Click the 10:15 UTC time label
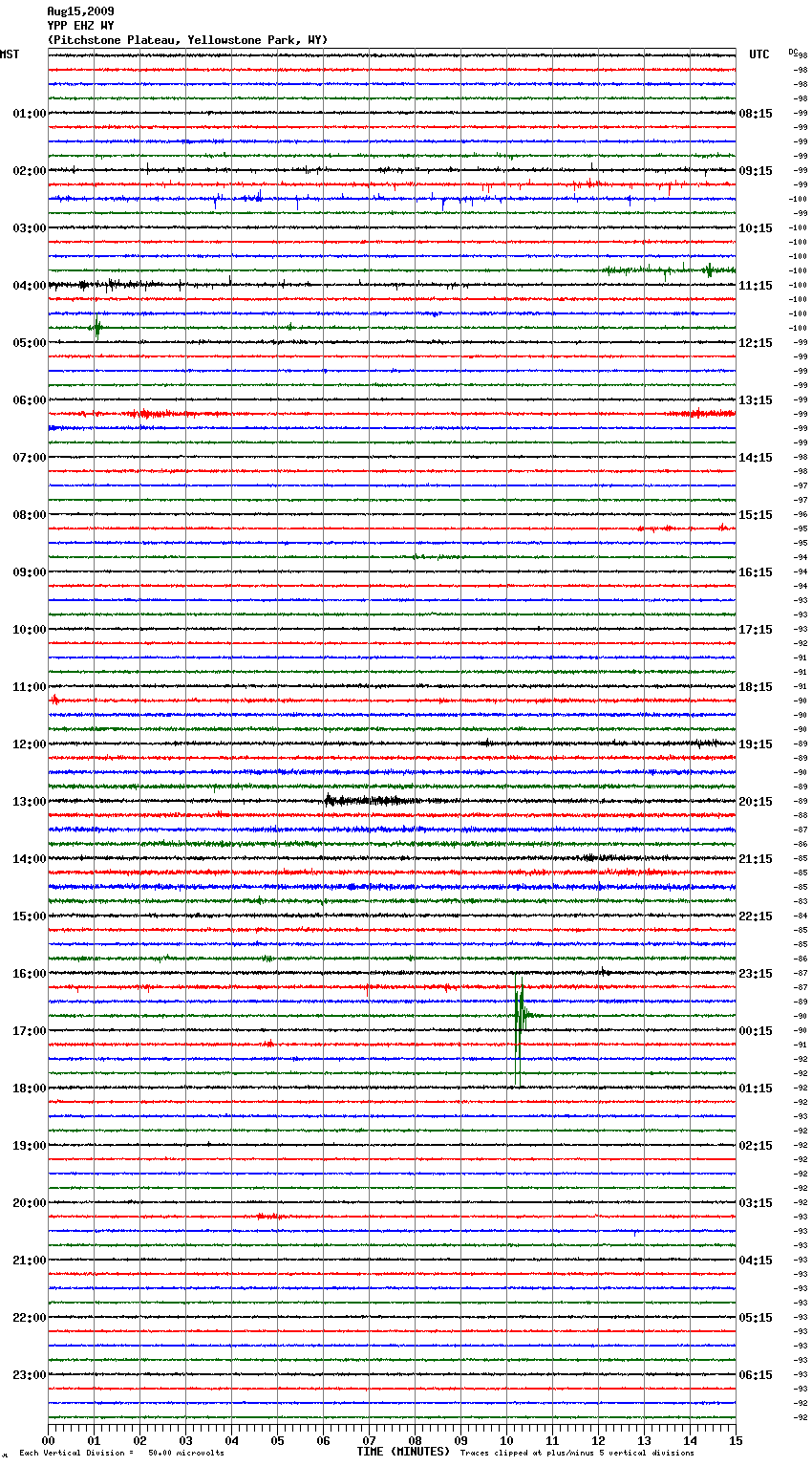812x1466 pixels. (x=756, y=228)
